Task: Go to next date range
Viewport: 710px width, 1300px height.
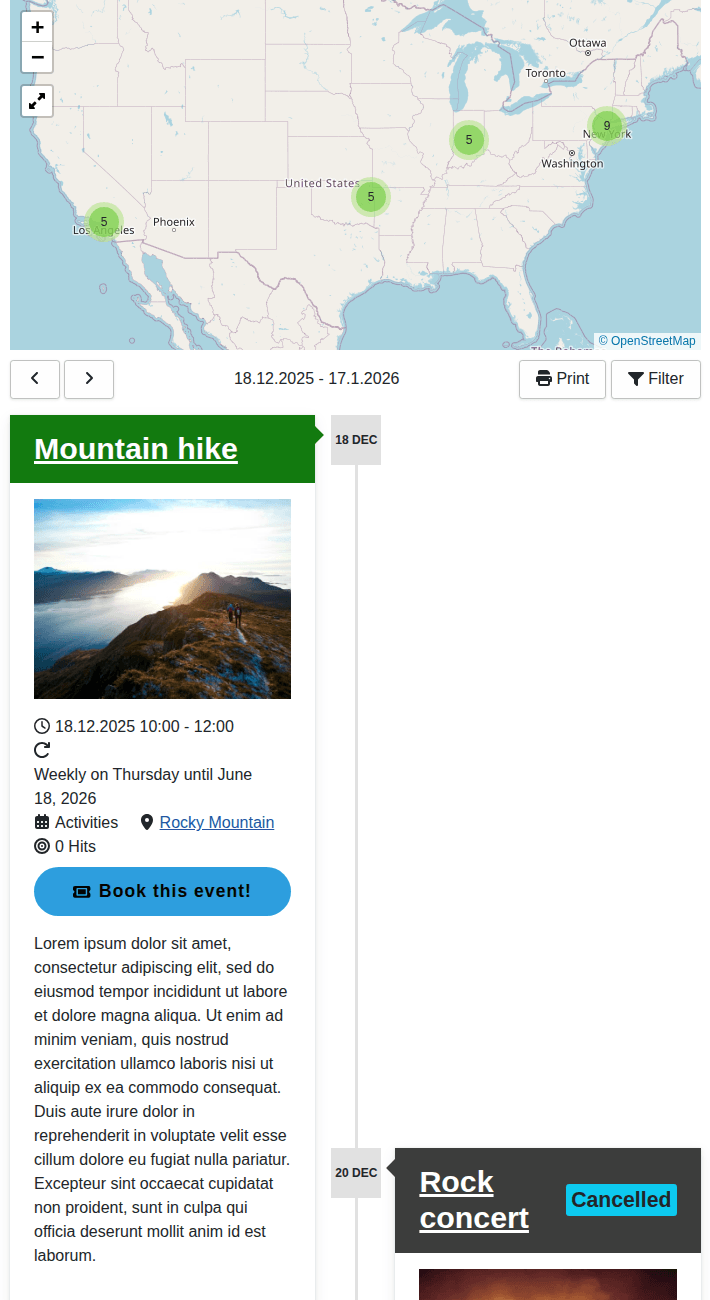Action: click(89, 379)
